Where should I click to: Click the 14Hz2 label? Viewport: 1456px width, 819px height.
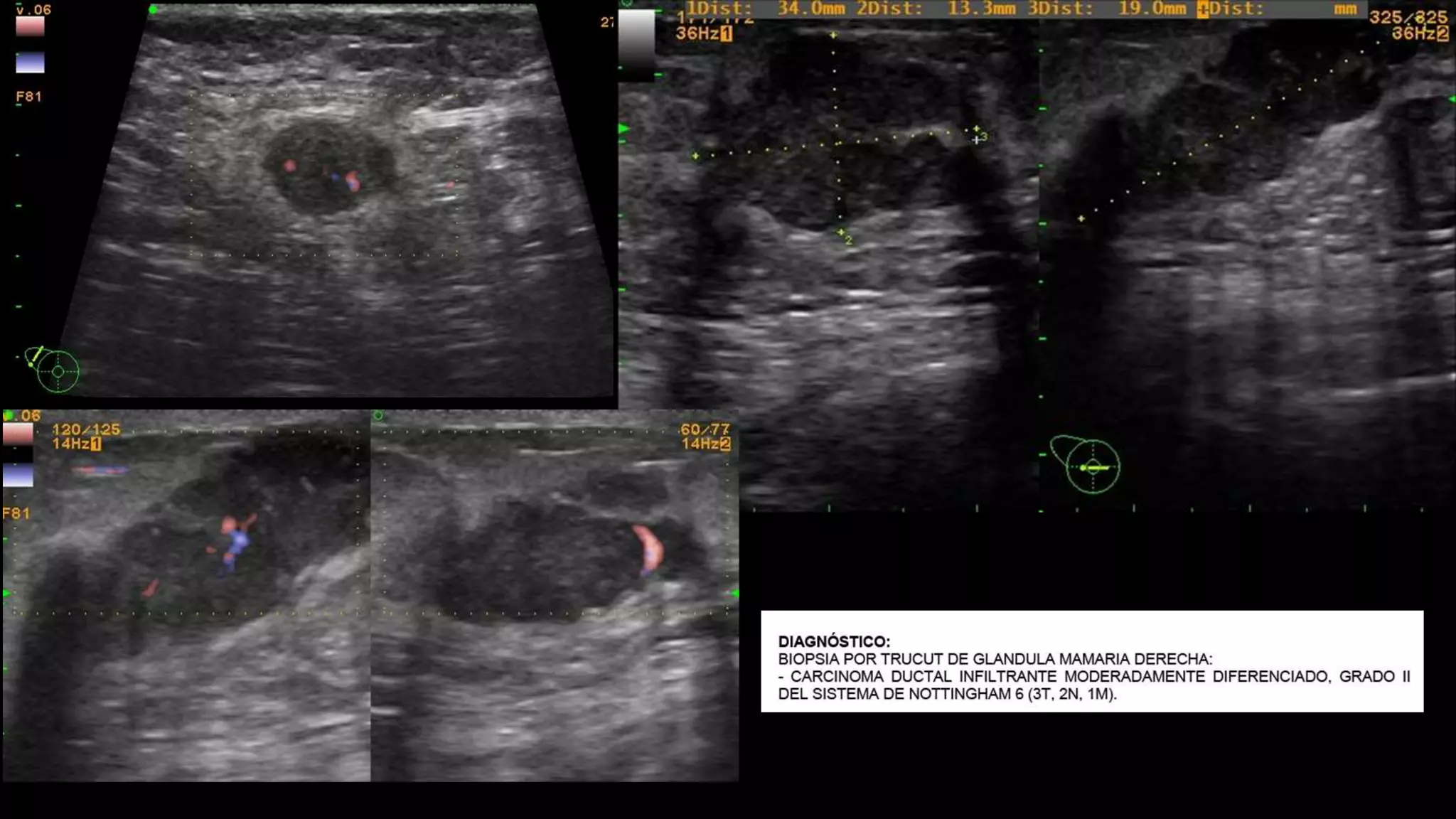point(706,444)
